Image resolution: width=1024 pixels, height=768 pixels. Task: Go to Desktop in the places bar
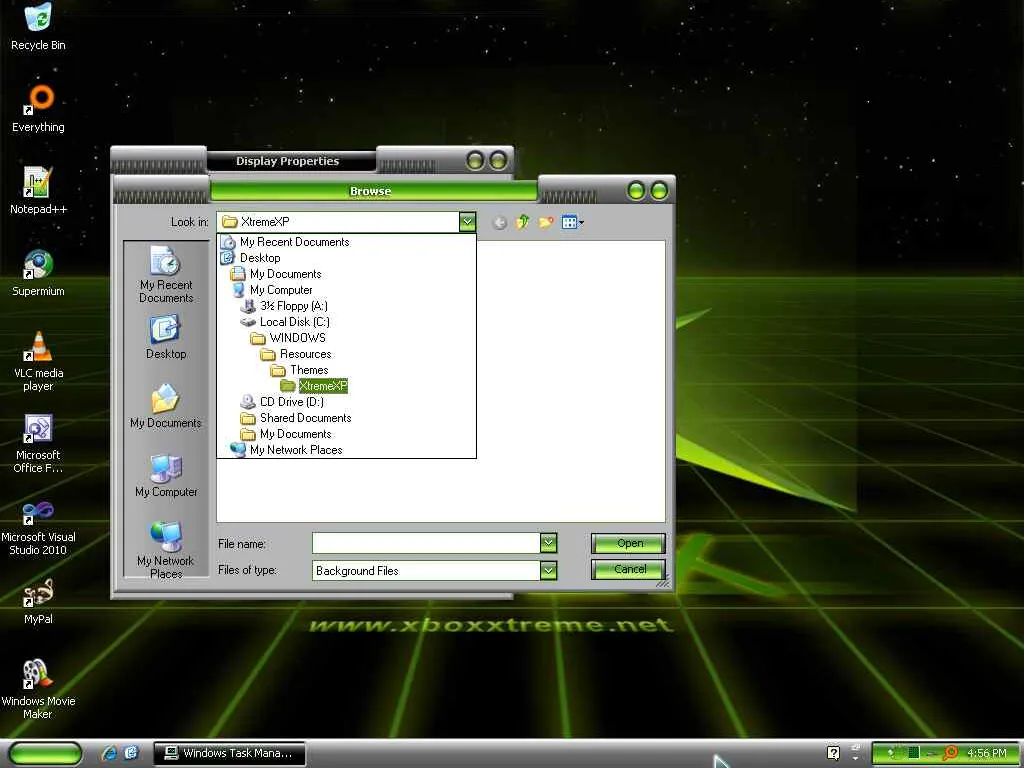tap(166, 337)
